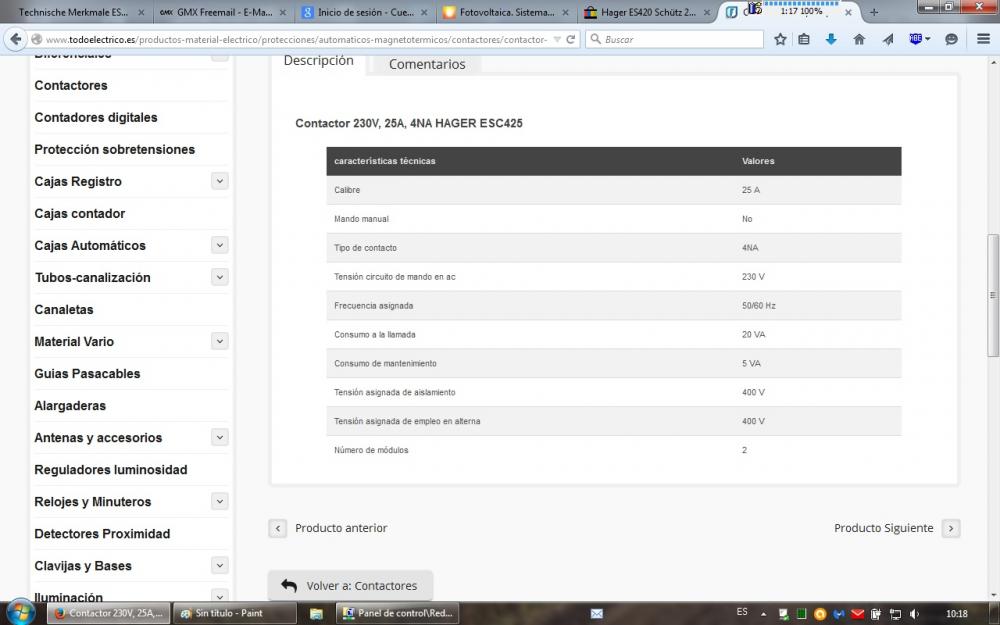
Task: Select 'Tipo de contacto' row label
Action: coord(365,247)
